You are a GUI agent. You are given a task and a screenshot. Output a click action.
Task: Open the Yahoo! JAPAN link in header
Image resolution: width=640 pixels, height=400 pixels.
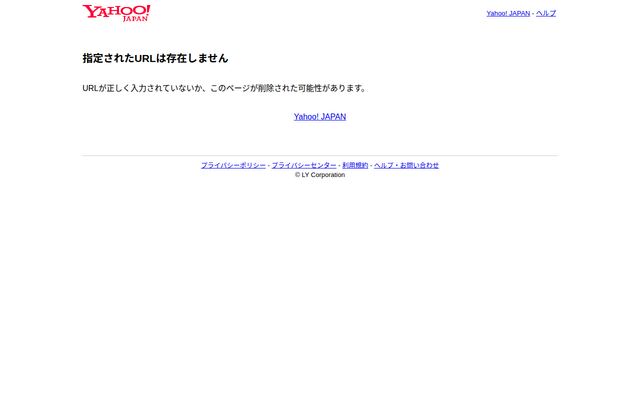pyautogui.click(x=508, y=13)
